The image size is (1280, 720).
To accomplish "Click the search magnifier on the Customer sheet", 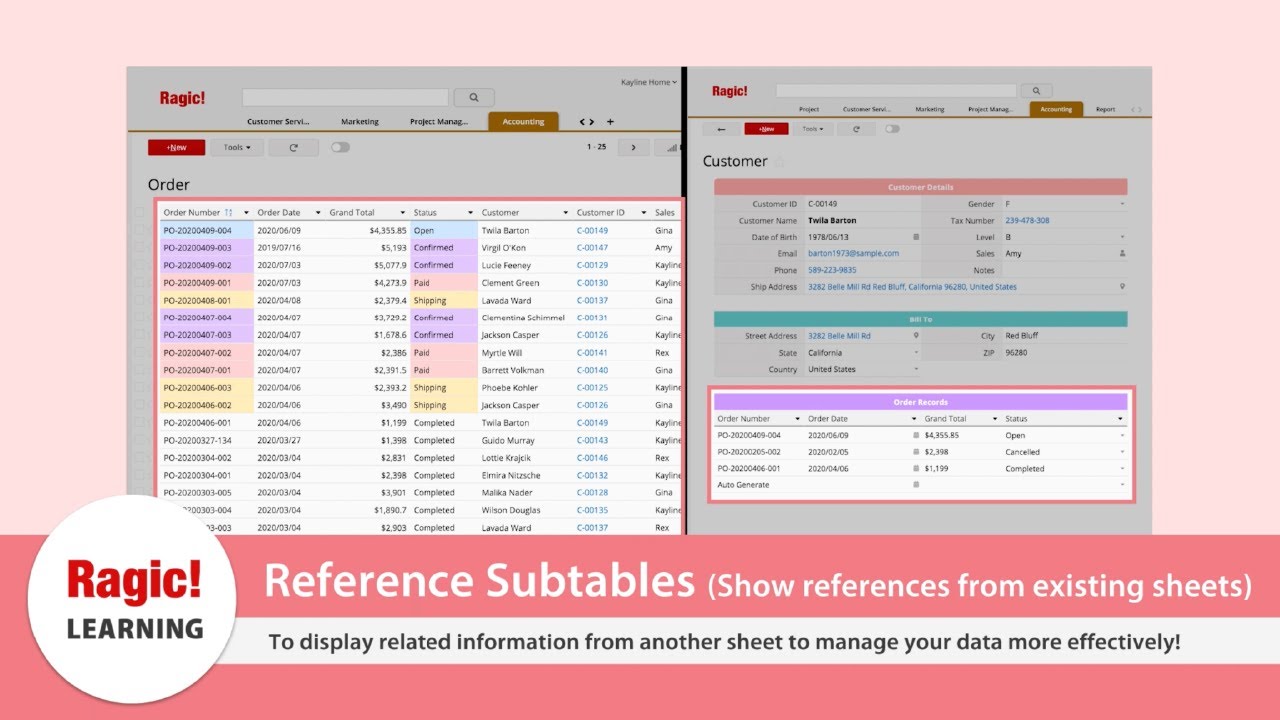I will pos(1037,90).
